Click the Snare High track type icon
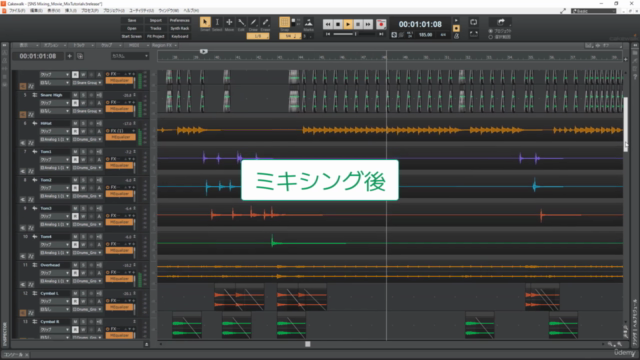Image resolution: width=640 pixels, height=360 pixels. tap(35, 95)
